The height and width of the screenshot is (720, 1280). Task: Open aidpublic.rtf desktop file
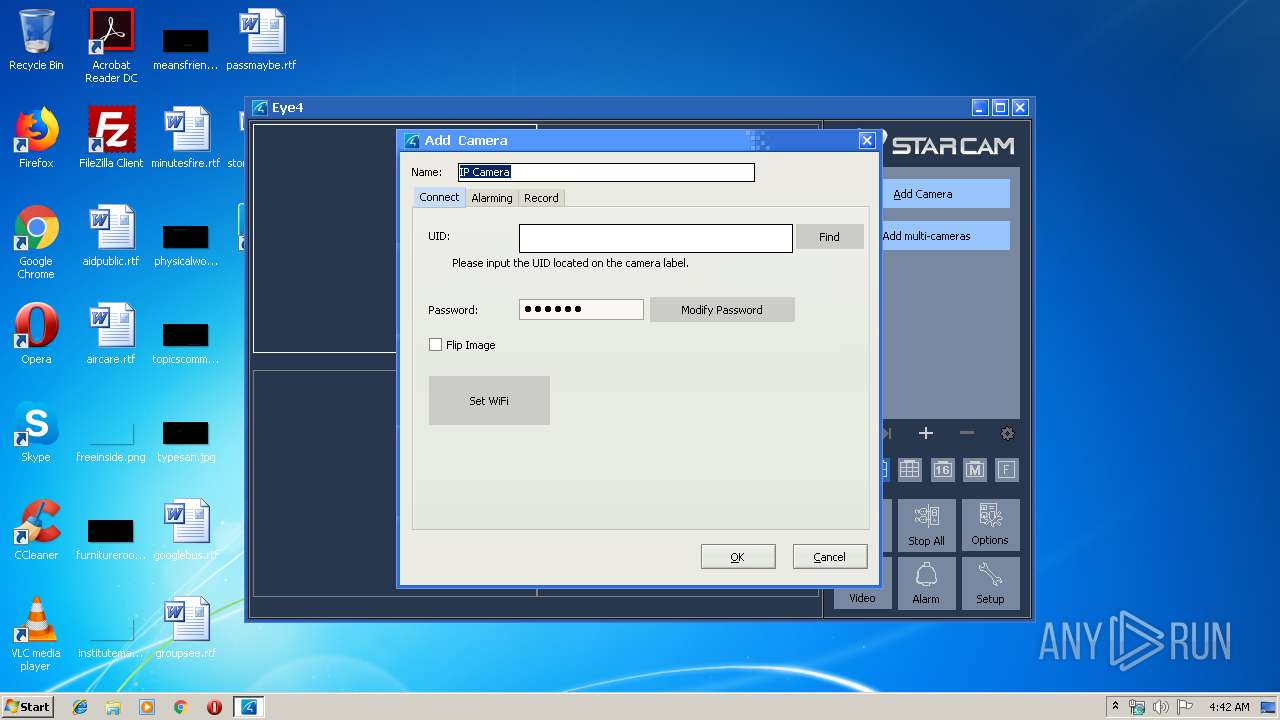click(x=111, y=236)
